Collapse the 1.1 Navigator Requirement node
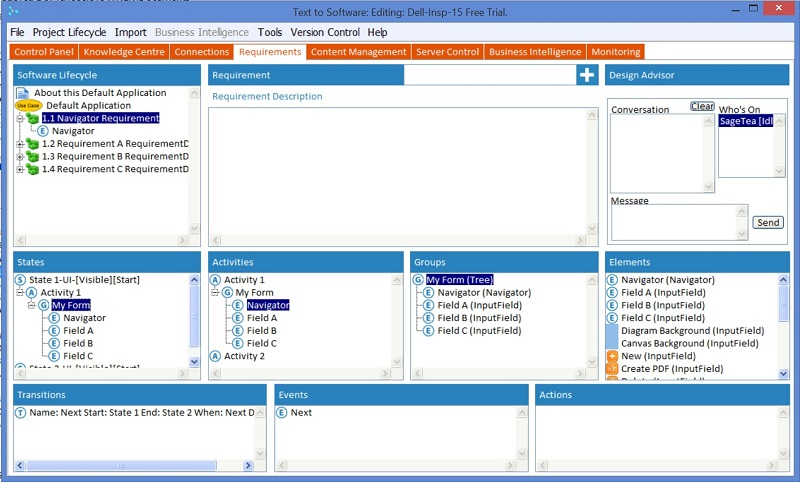 pos(20,118)
